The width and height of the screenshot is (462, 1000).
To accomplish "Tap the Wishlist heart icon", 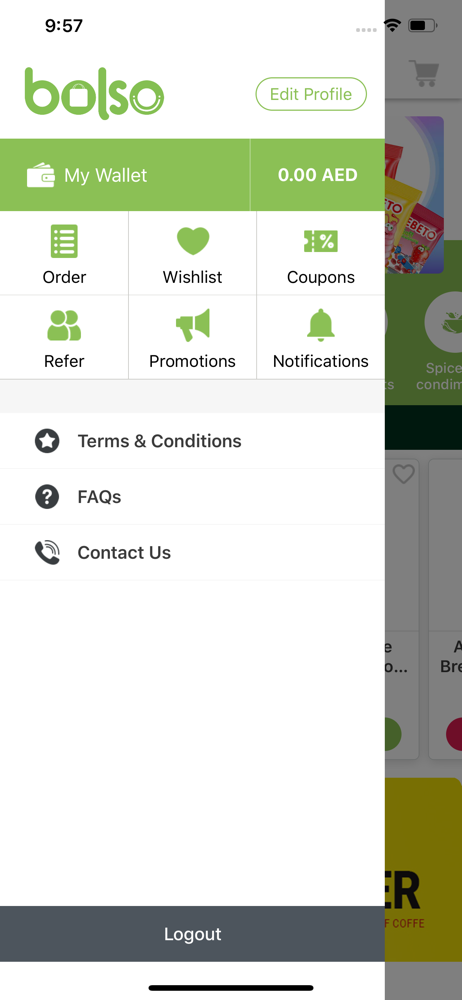I will 193,241.
